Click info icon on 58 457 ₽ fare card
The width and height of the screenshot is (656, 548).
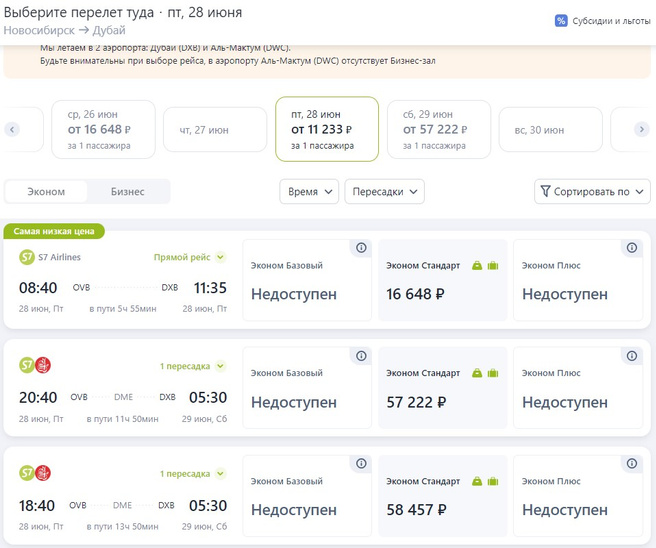coord(496,464)
